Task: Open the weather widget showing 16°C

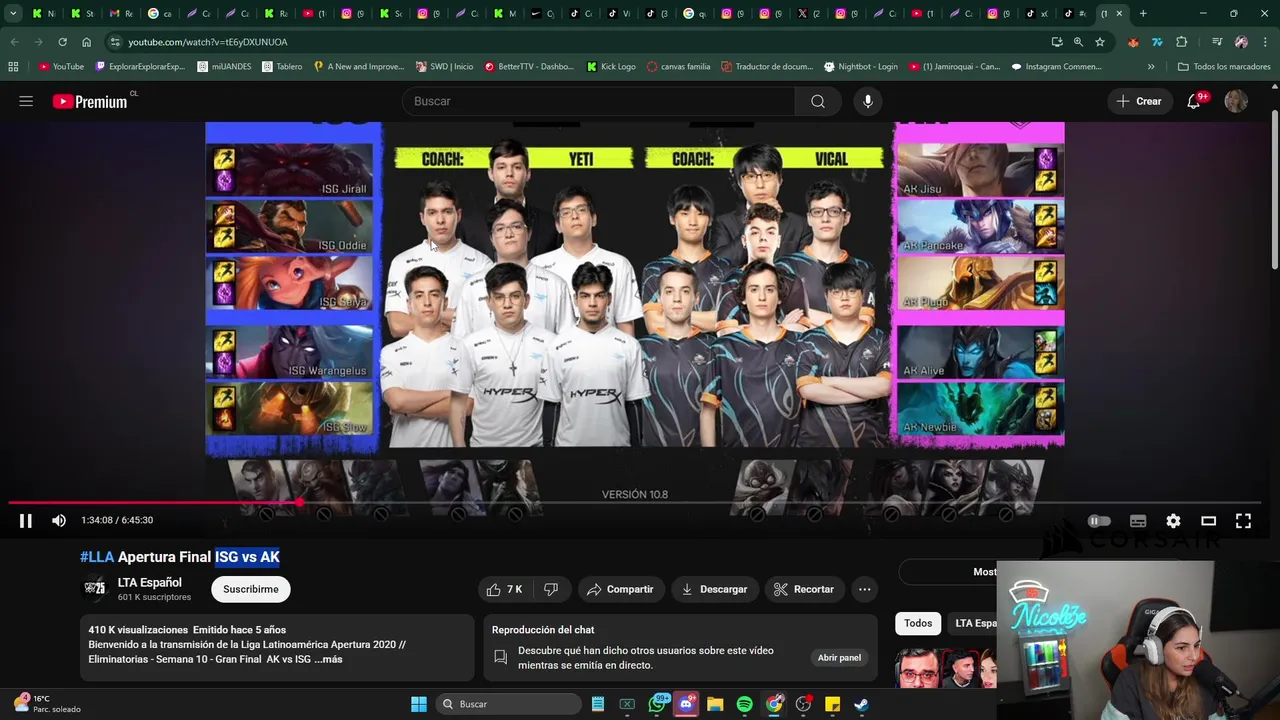Action: point(47,704)
